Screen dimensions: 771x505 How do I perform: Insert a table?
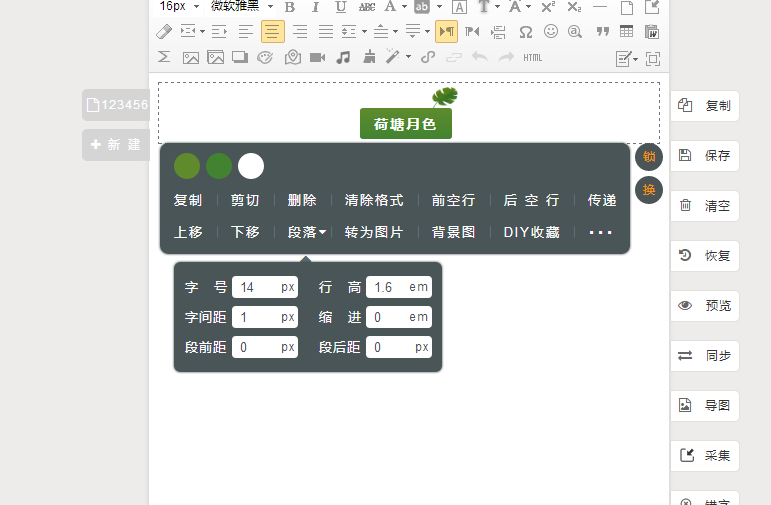click(626, 31)
